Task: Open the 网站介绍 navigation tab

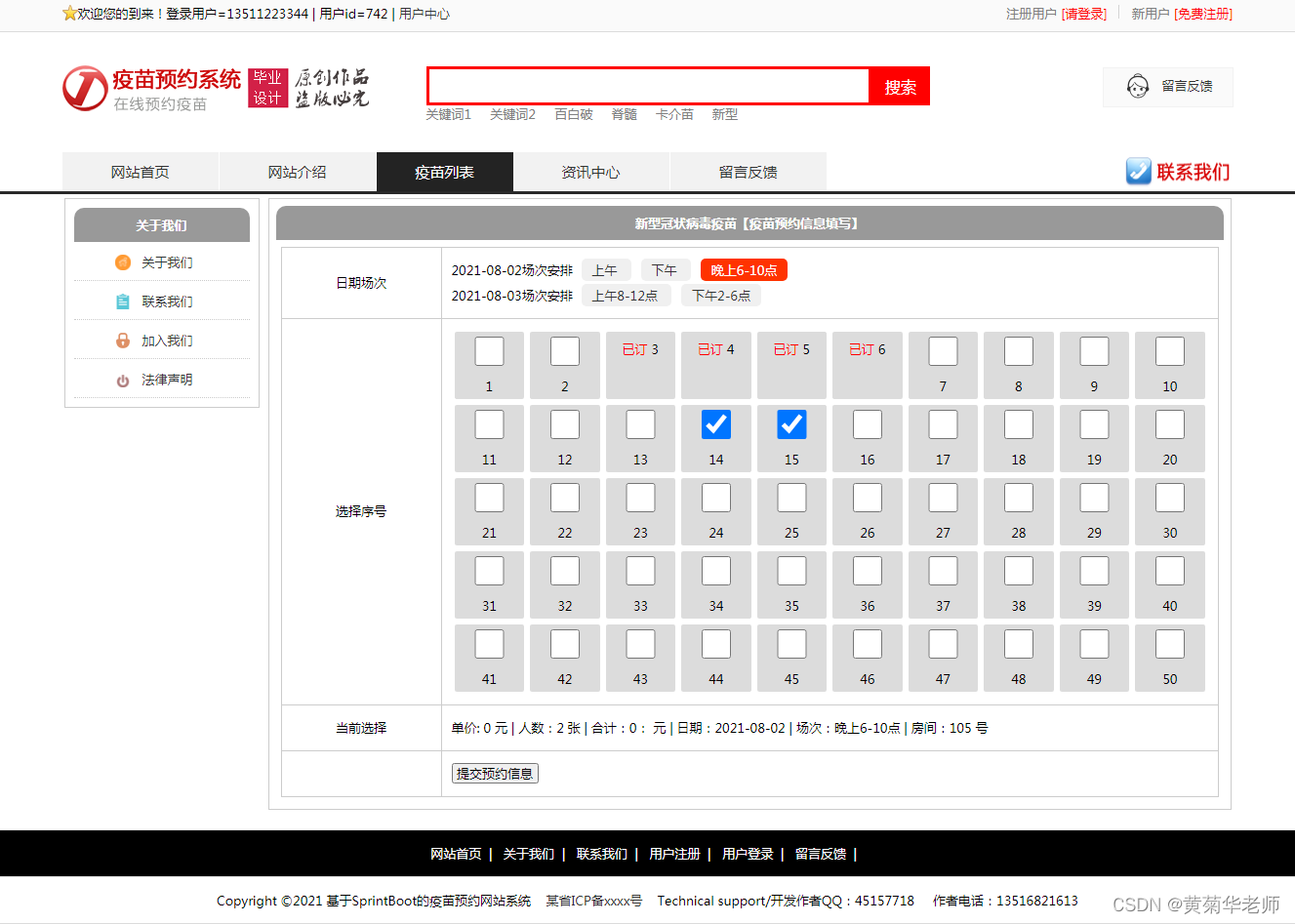Action: coord(298,172)
